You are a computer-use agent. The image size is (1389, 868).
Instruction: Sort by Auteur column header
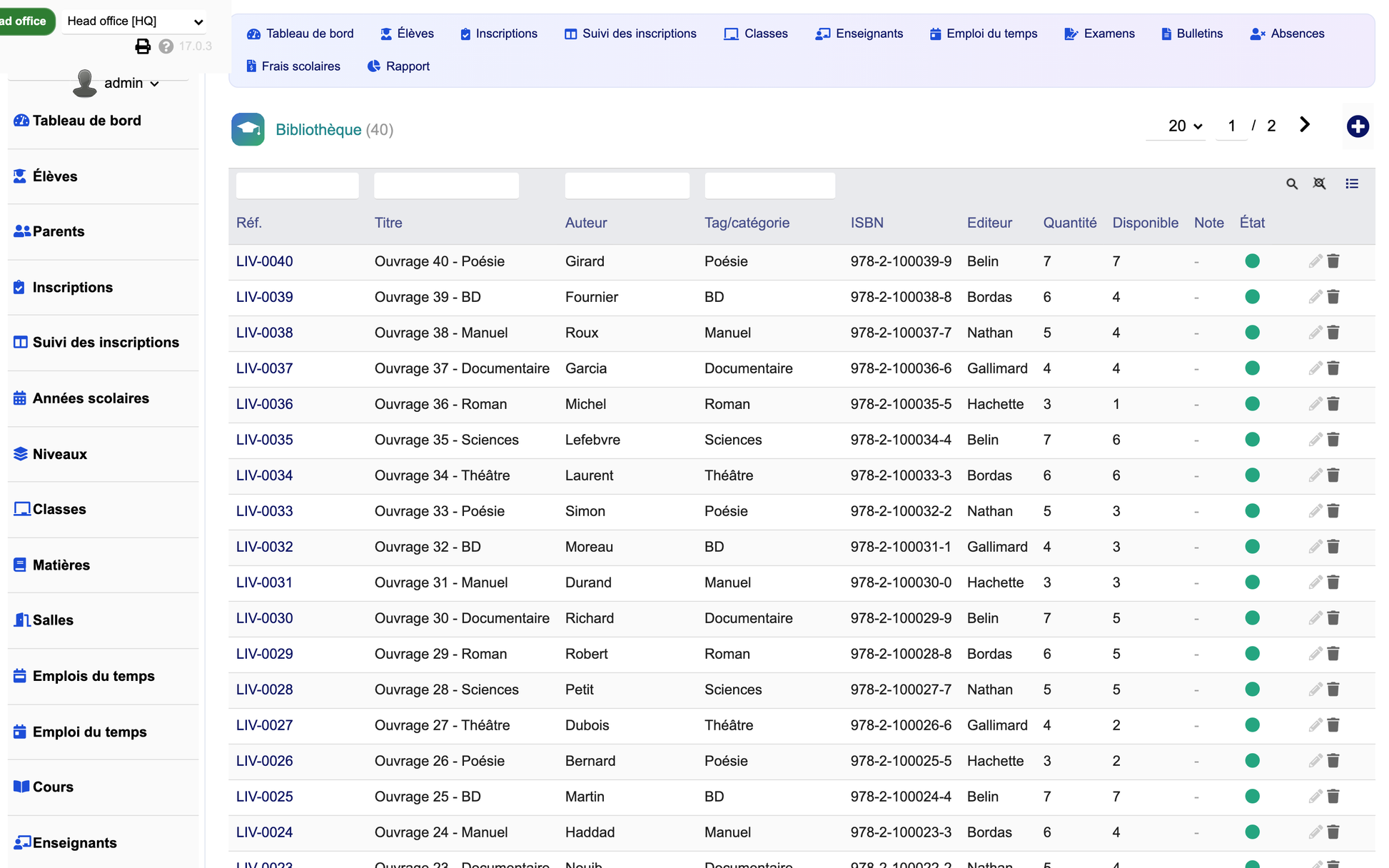tap(586, 223)
